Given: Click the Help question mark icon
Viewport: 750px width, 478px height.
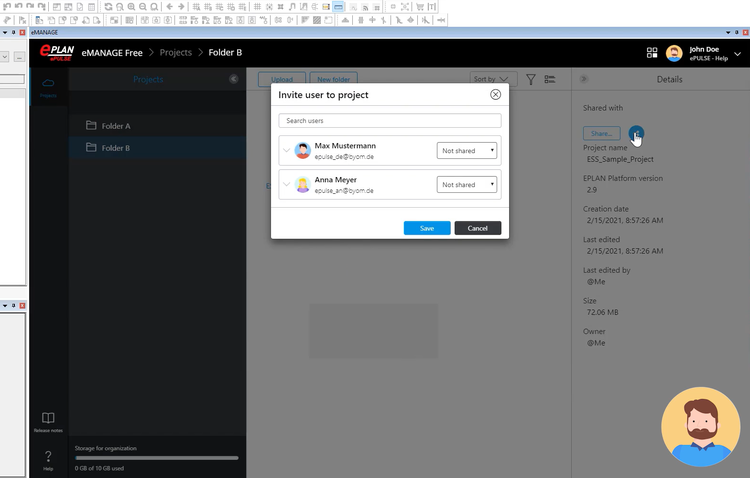Looking at the screenshot, I should [48, 457].
